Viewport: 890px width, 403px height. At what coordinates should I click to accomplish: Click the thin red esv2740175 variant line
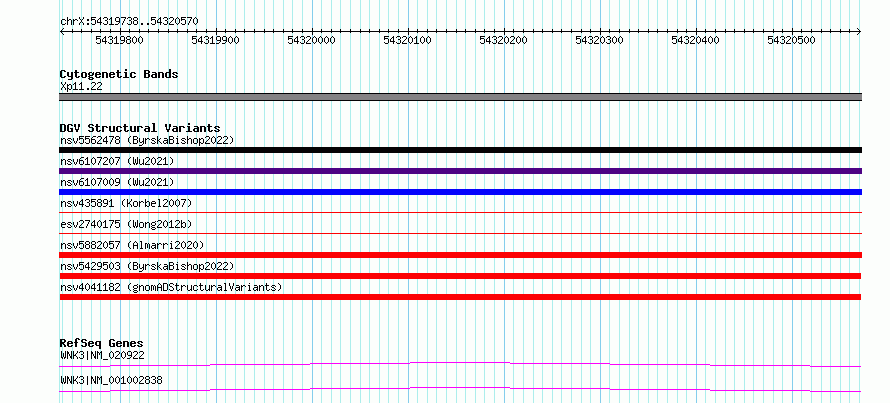pyautogui.click(x=460, y=233)
